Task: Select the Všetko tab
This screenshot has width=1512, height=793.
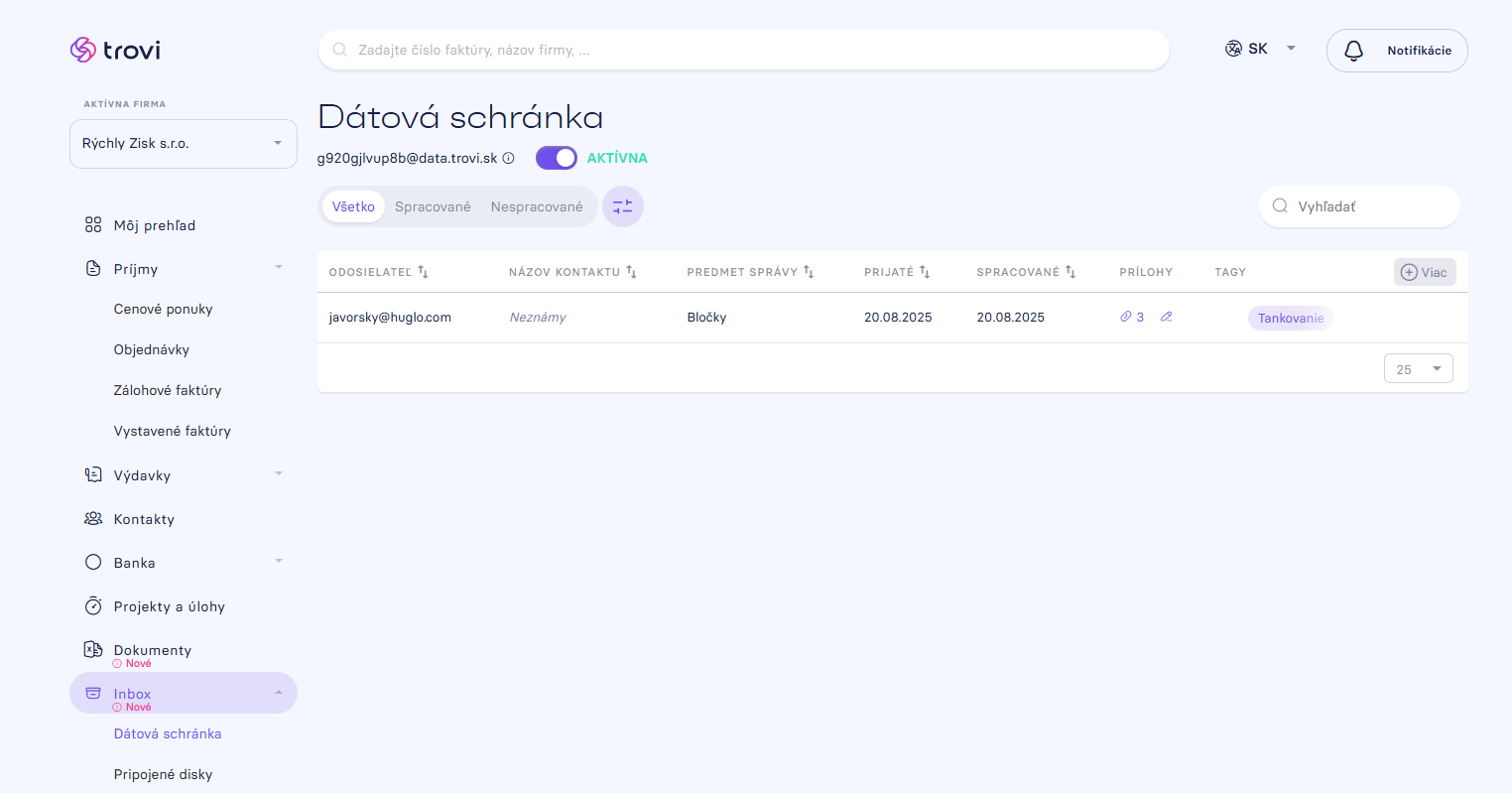Action: (353, 206)
